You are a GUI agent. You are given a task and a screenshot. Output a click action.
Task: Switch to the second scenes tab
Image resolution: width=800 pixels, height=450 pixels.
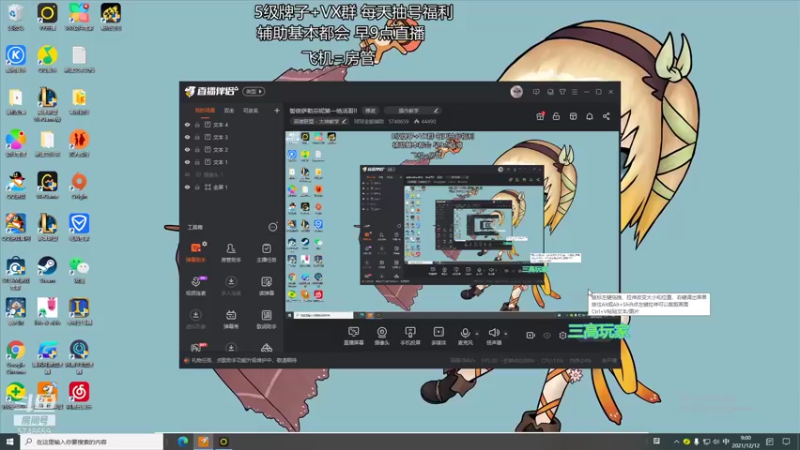(229, 111)
